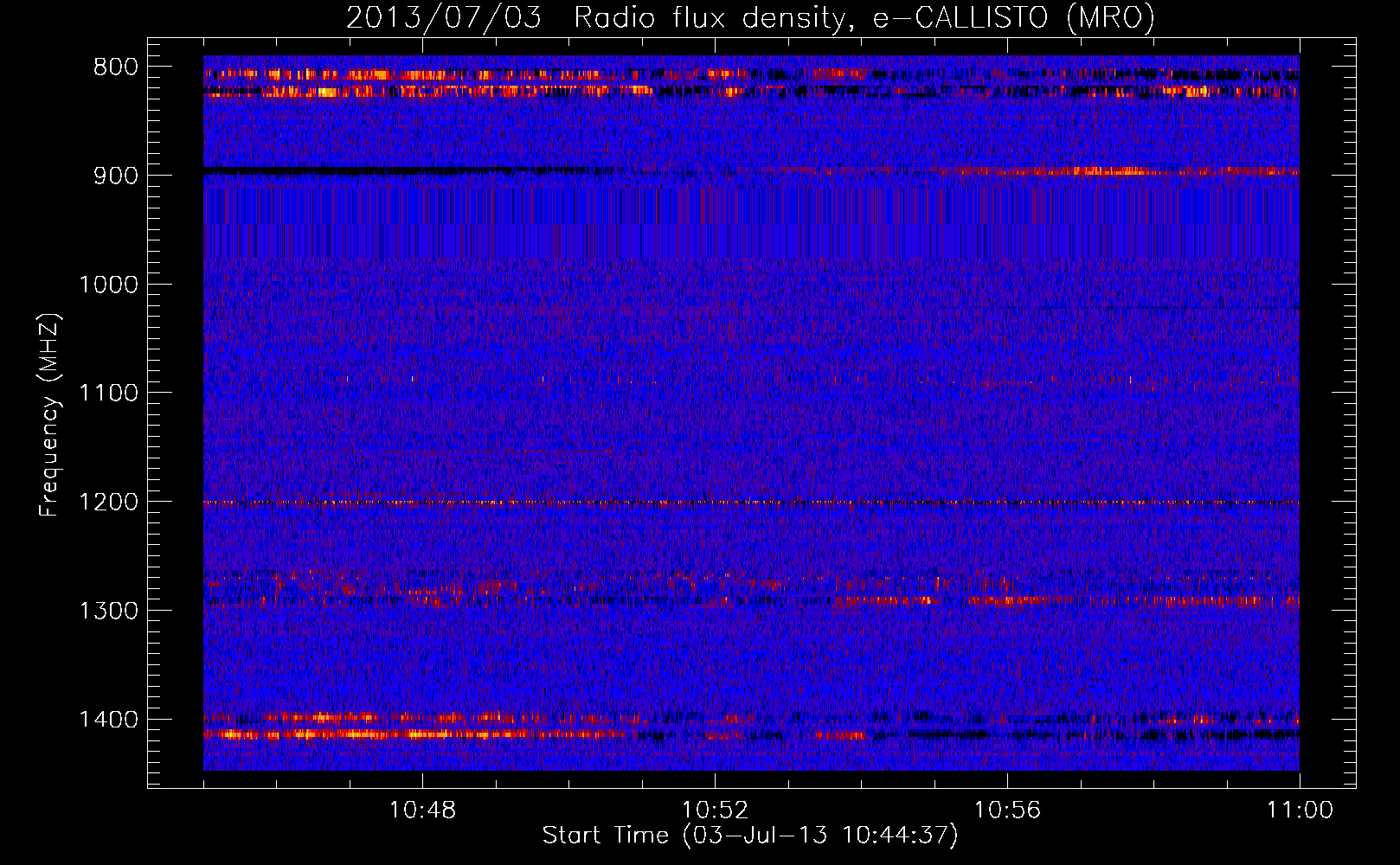Viewport: 1400px width, 865px height.
Task: Click the 10:48 time tick label
Action: coord(422,811)
